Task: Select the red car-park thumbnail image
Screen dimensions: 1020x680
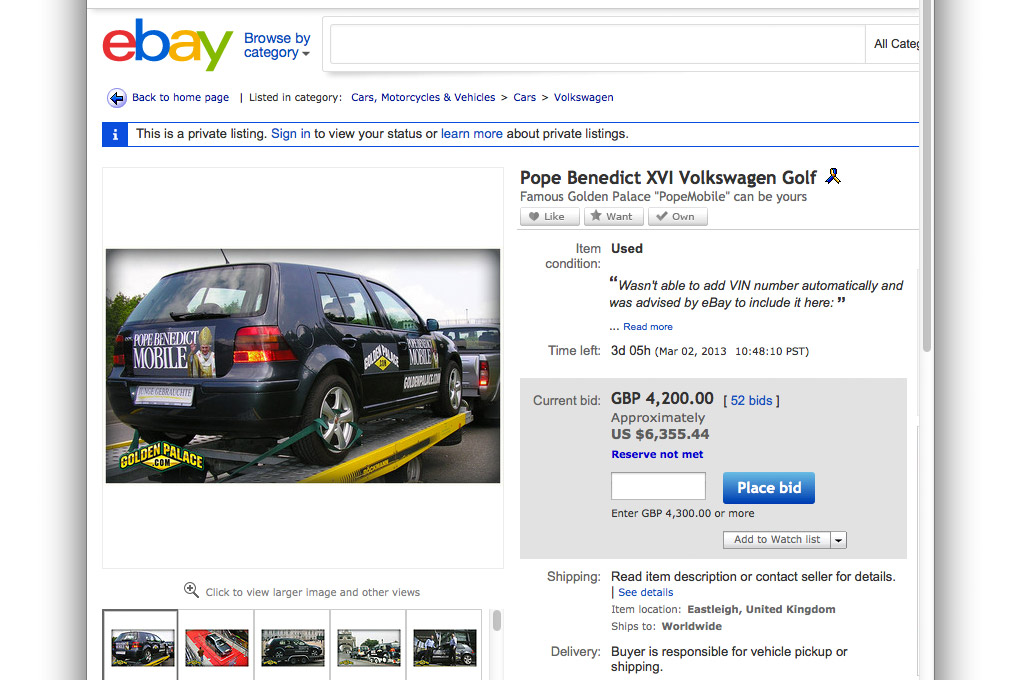Action: click(x=217, y=647)
